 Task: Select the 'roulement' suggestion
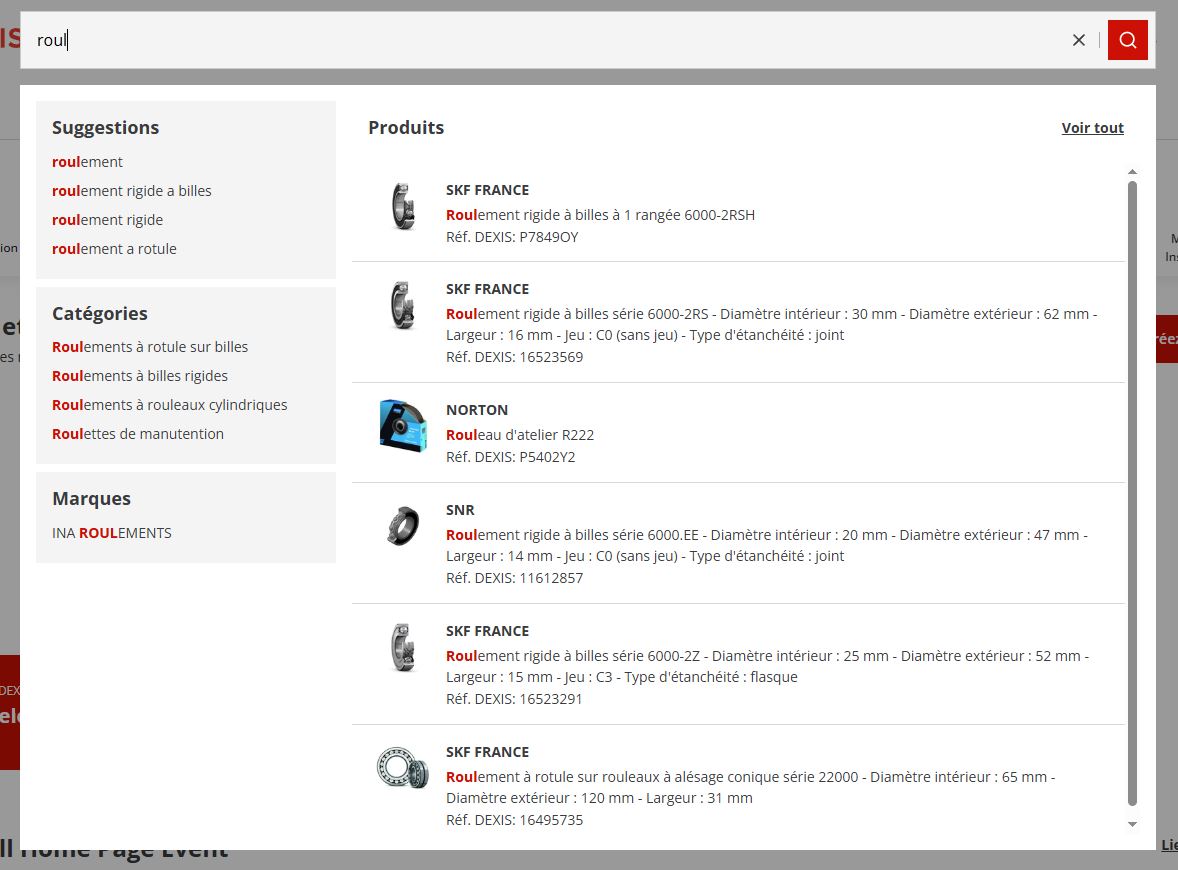point(87,162)
